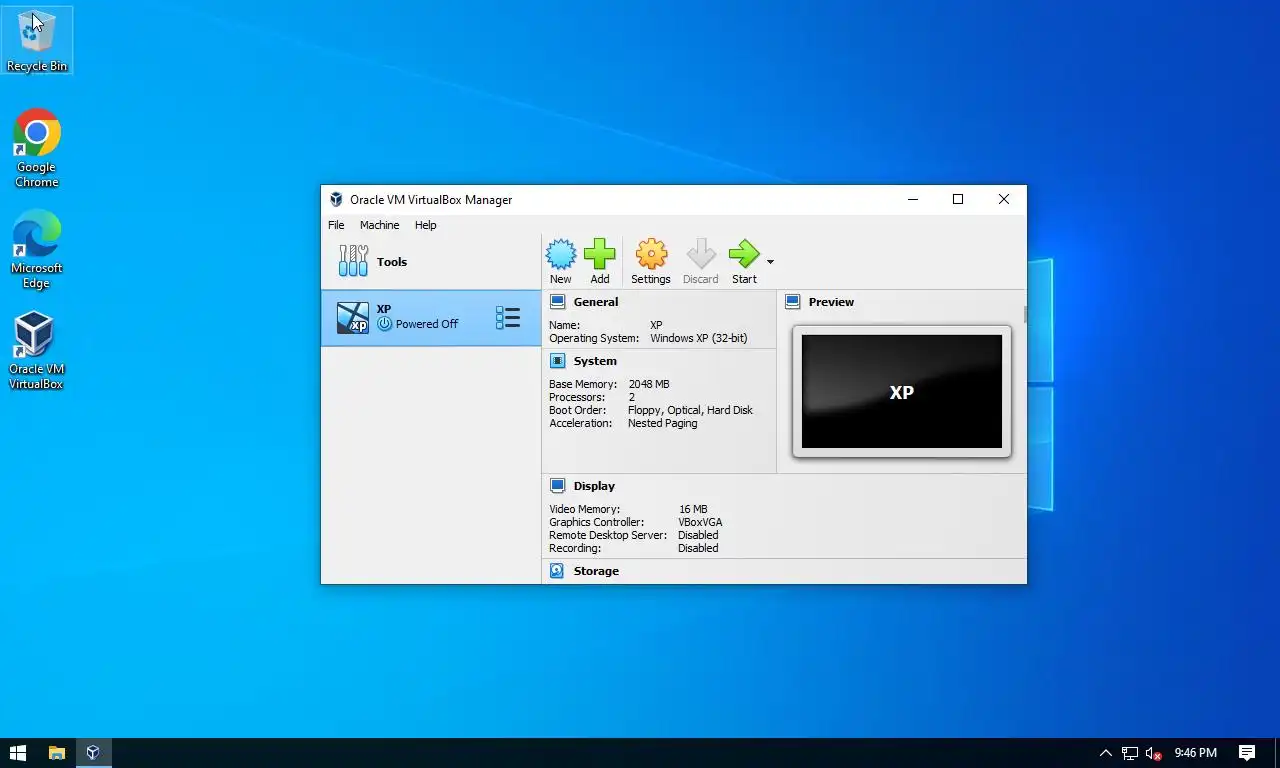The image size is (1280, 768).
Task: Click the Display section header
Action: (x=594, y=486)
